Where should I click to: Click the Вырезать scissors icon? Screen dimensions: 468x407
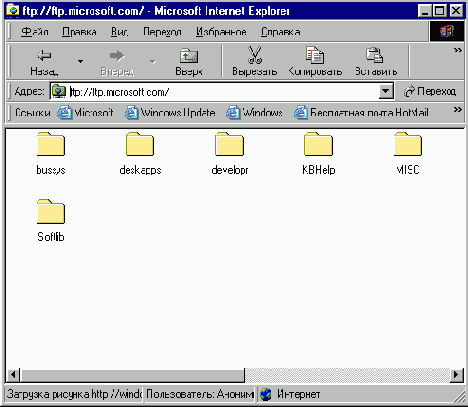click(255, 55)
